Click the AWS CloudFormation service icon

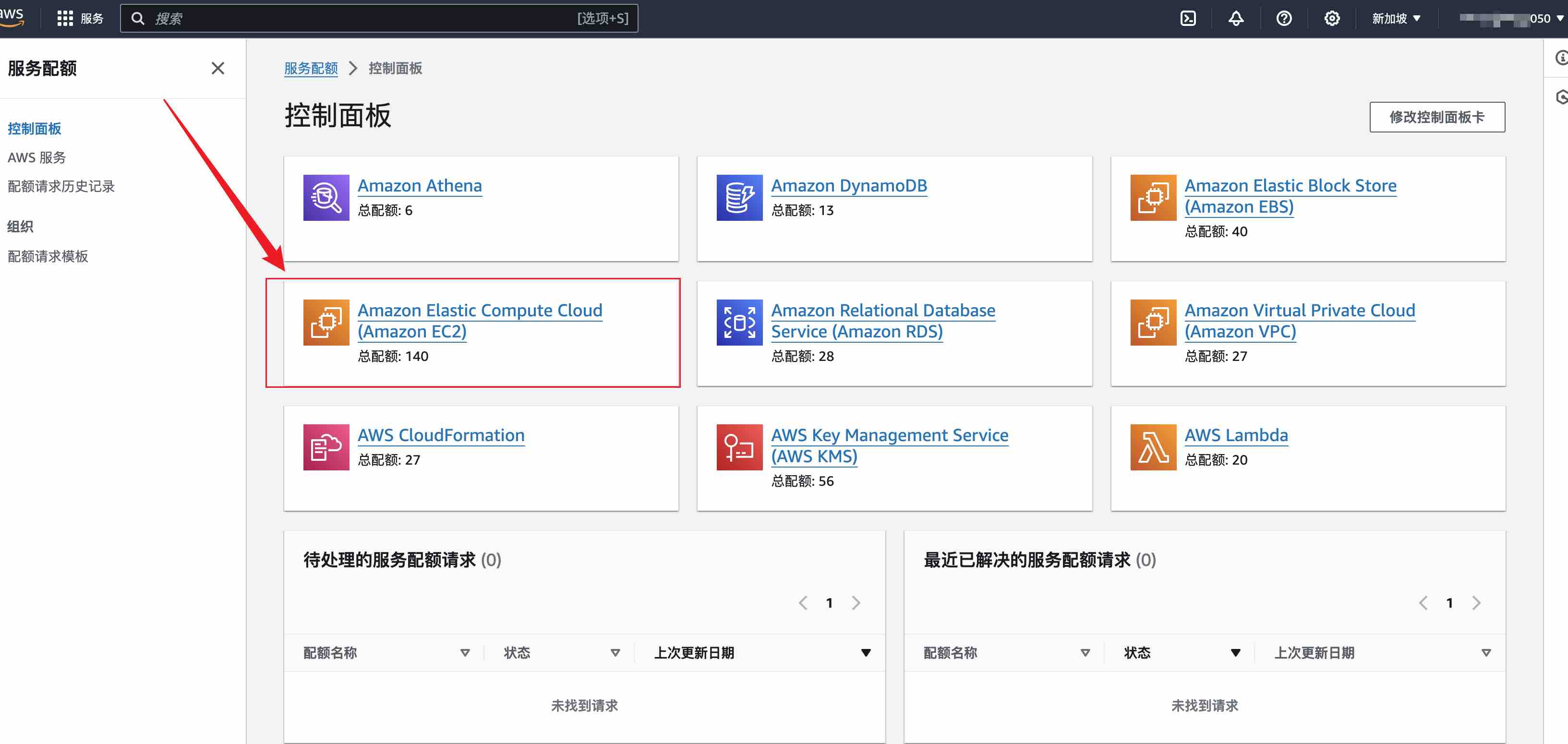(x=326, y=447)
